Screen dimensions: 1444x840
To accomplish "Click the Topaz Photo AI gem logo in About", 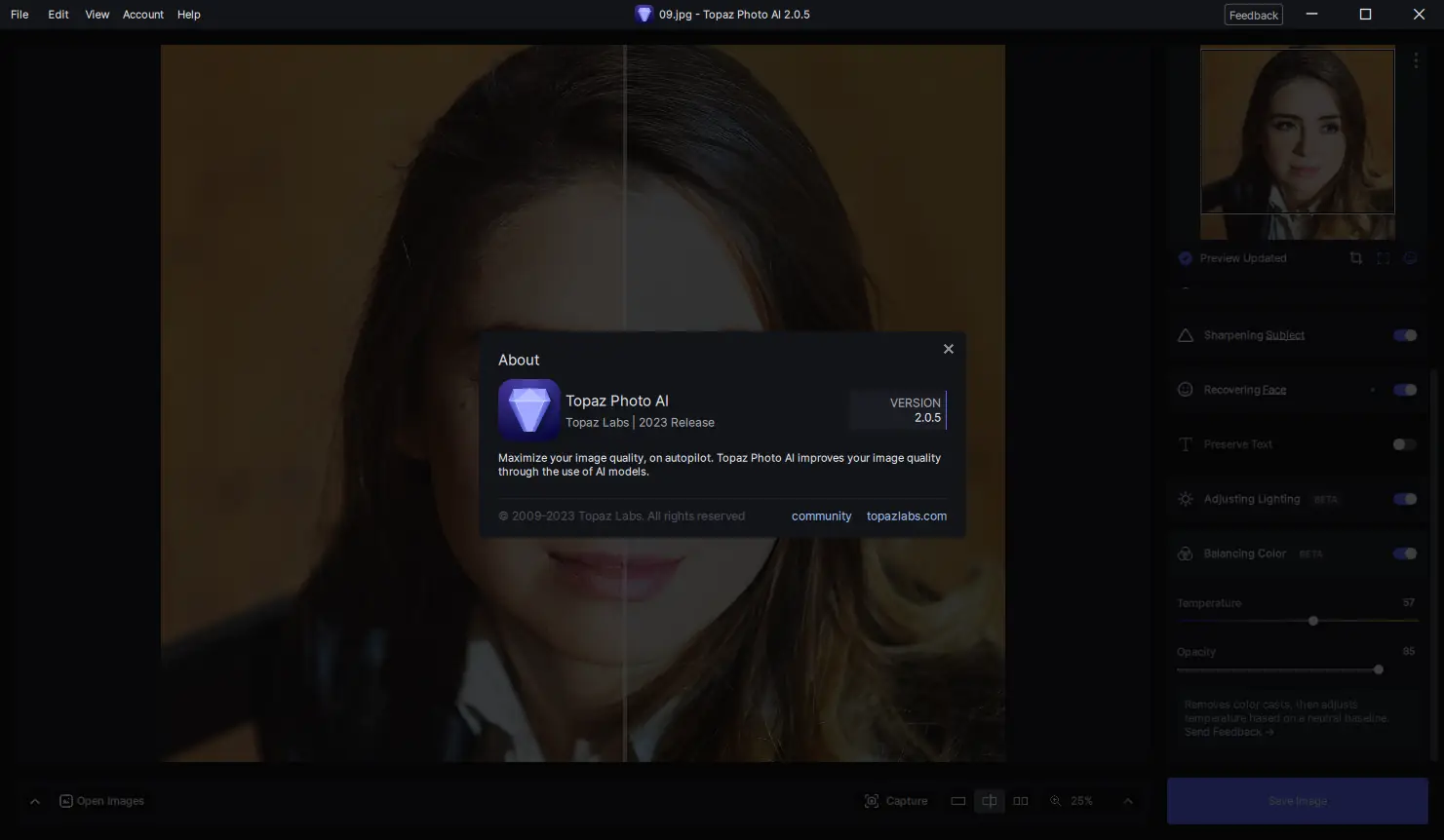I will (529, 410).
